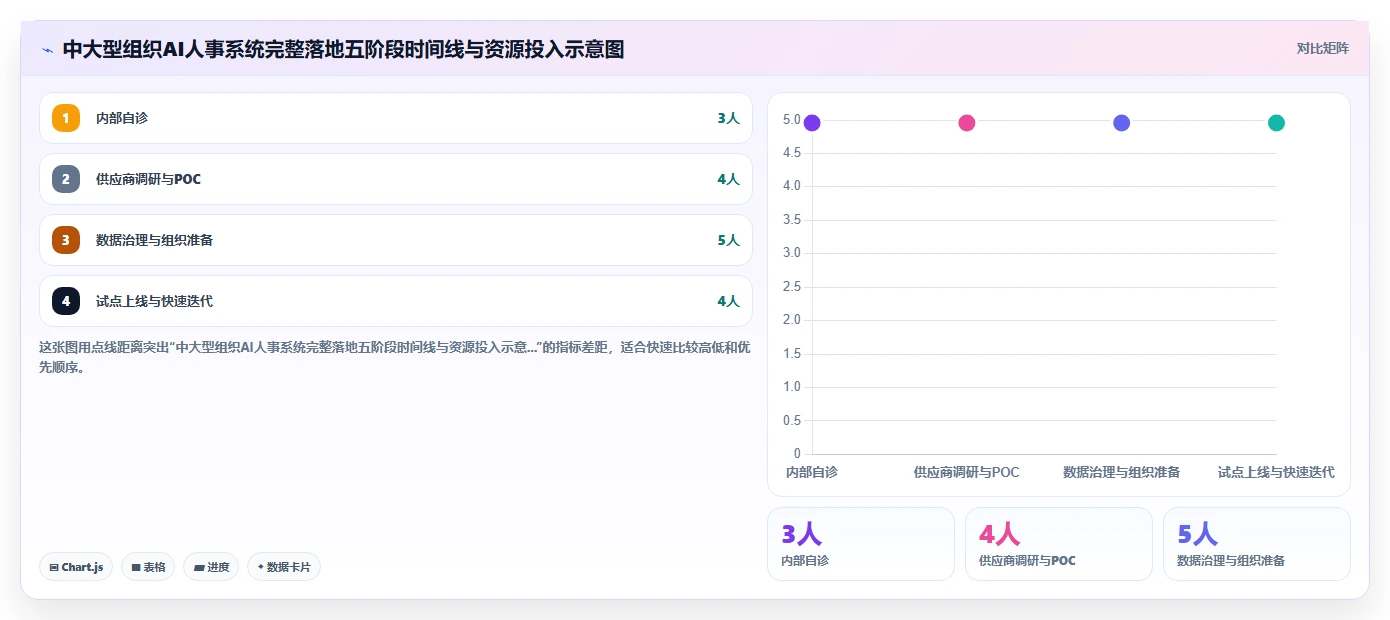Viewport: 1390px width, 620px height.
Task: Click the 数据卡片 tag
Action: 284,567
